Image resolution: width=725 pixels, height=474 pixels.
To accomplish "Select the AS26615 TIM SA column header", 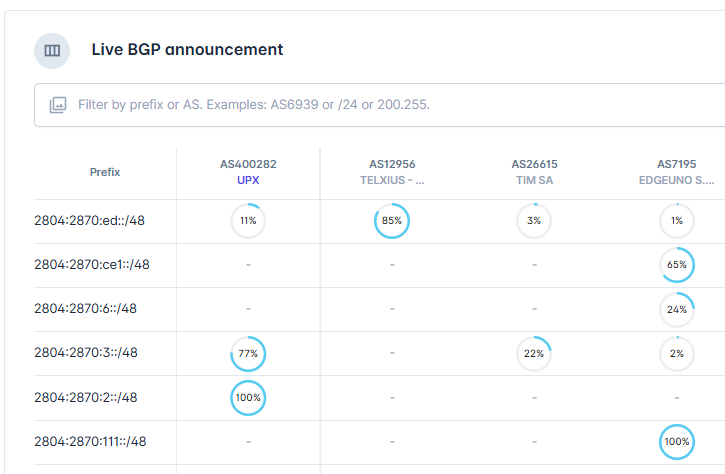I will tap(534, 172).
